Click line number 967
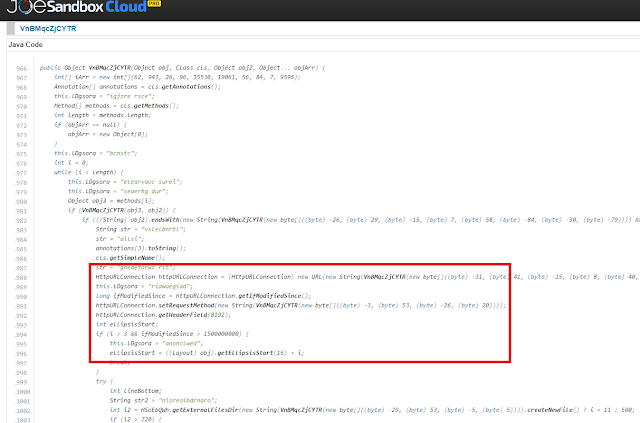Image resolution: width=640 pixels, height=423 pixels. click(x=22, y=78)
